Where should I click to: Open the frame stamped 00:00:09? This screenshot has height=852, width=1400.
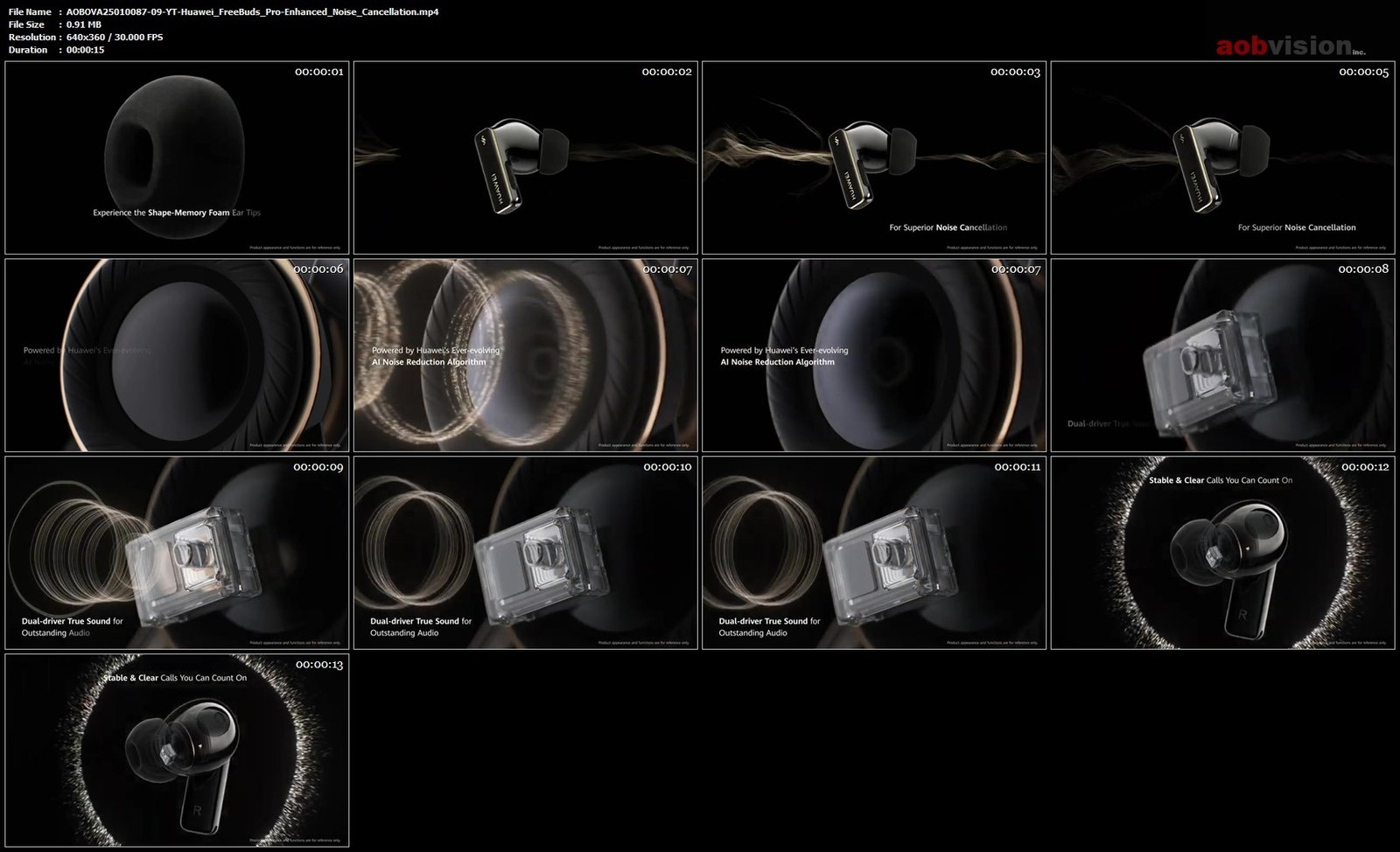pyautogui.click(x=177, y=553)
